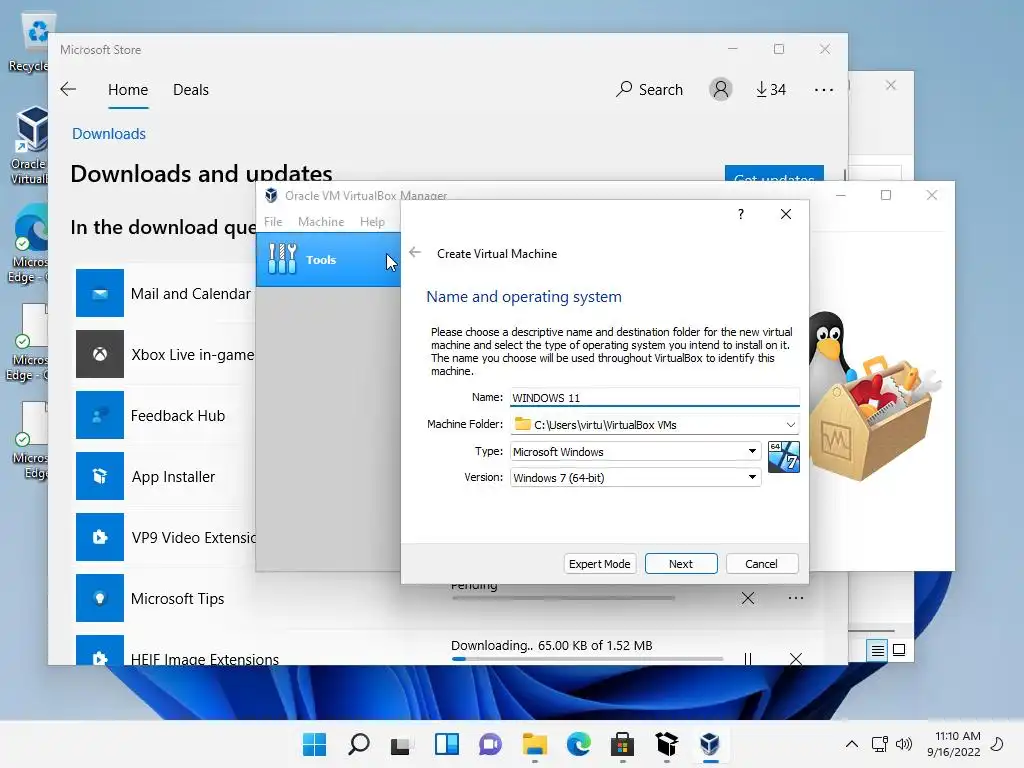Click the Get updates button in Store
This screenshot has height=768, width=1024.
[775, 173]
